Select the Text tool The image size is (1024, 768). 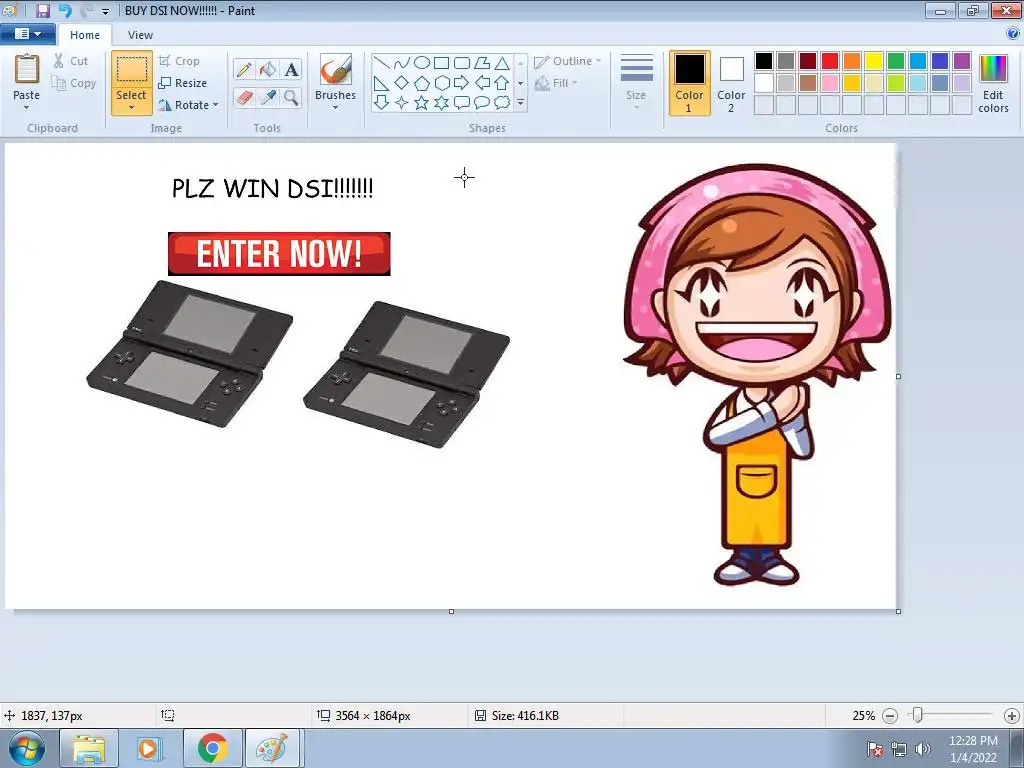click(x=291, y=69)
